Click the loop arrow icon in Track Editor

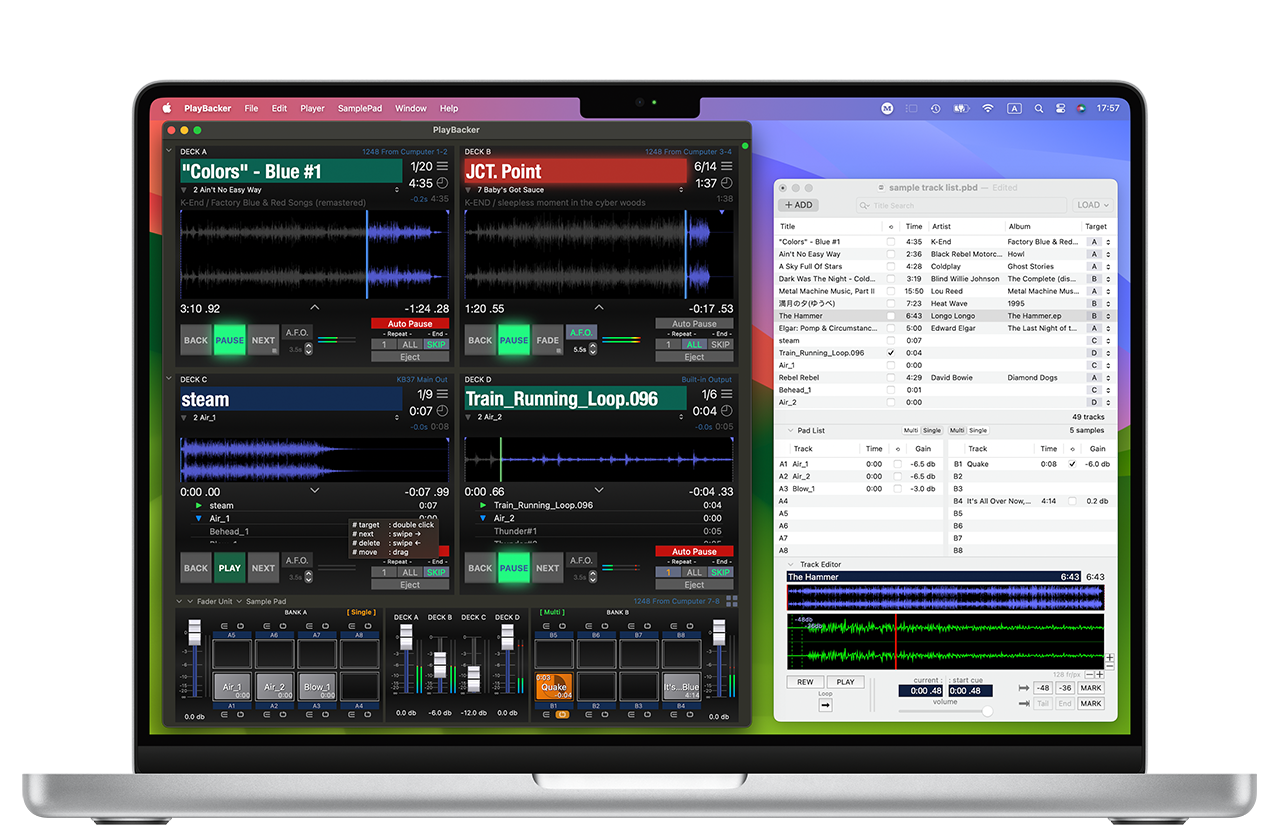(x=825, y=705)
